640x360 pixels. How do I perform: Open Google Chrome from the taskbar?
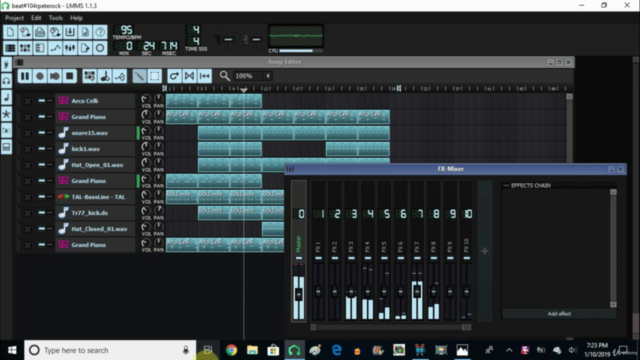pyautogui.click(x=231, y=350)
